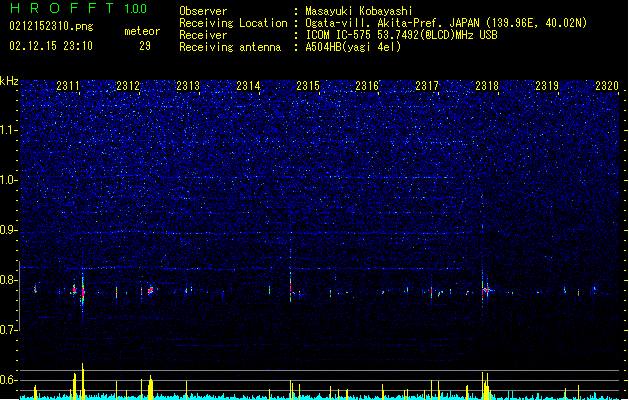Image resolution: width=629 pixels, height=400 pixels.
Task: Click time marker 2317
Action: (x=427, y=85)
